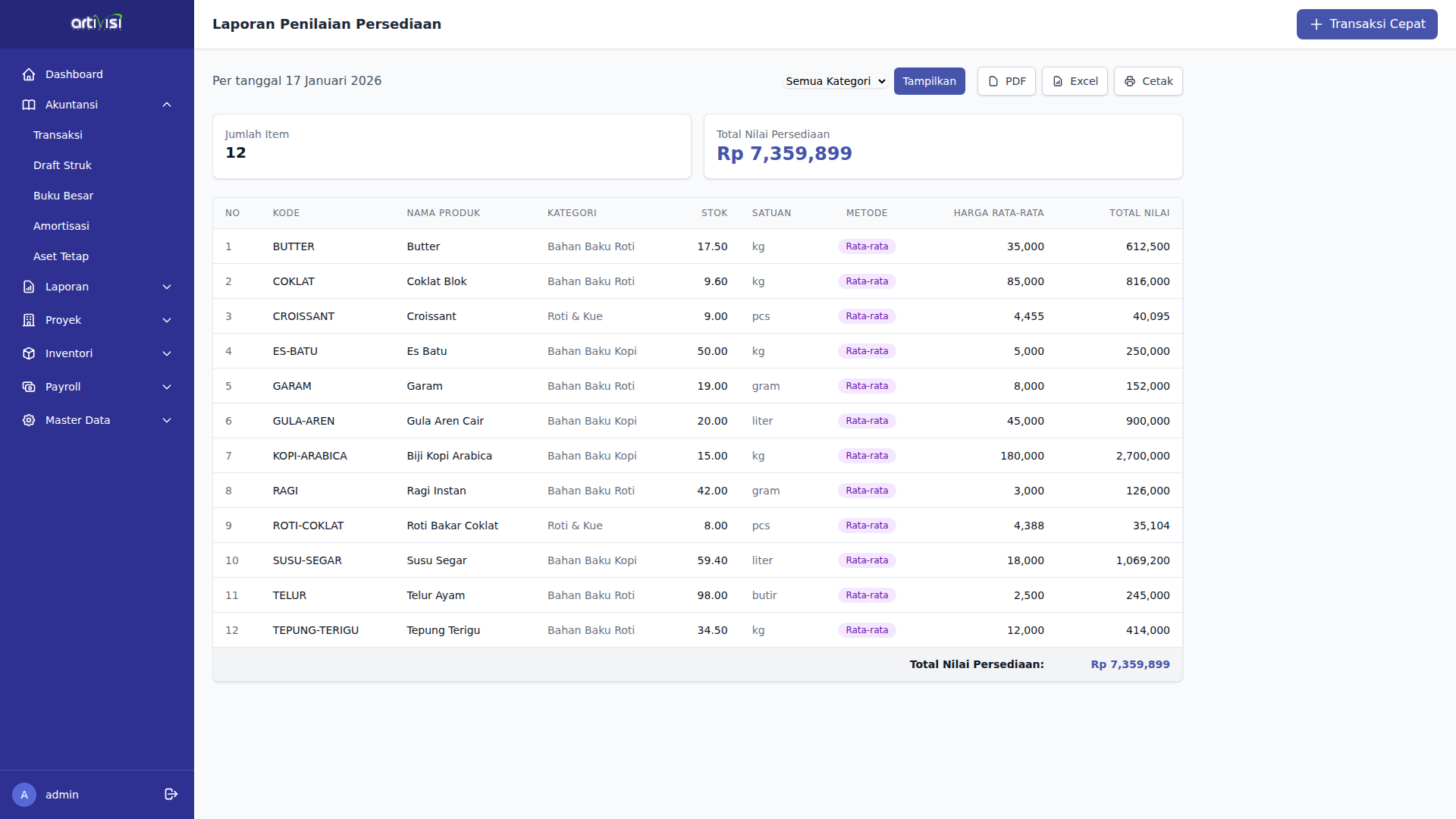Click the logout icon beside admin

pyautogui.click(x=171, y=794)
